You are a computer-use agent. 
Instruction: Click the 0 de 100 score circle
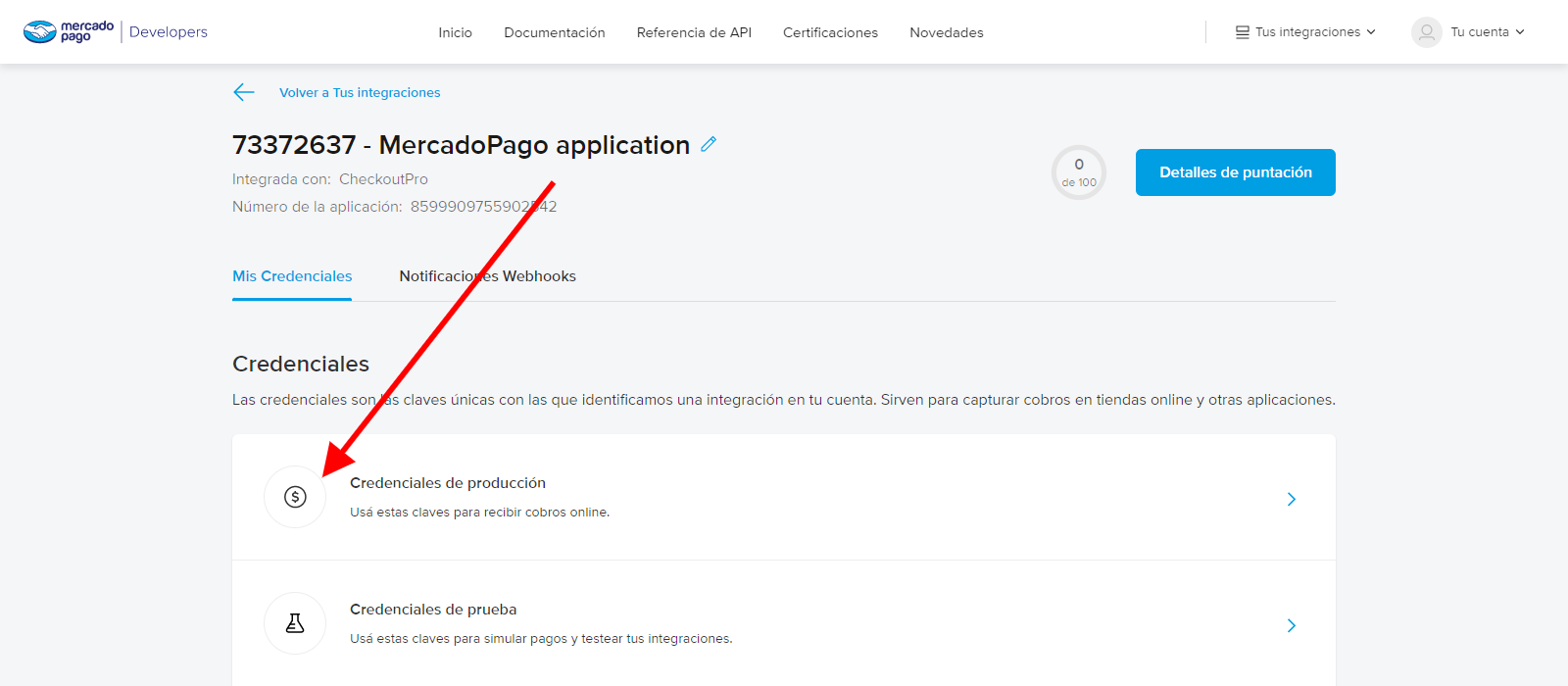[1079, 172]
